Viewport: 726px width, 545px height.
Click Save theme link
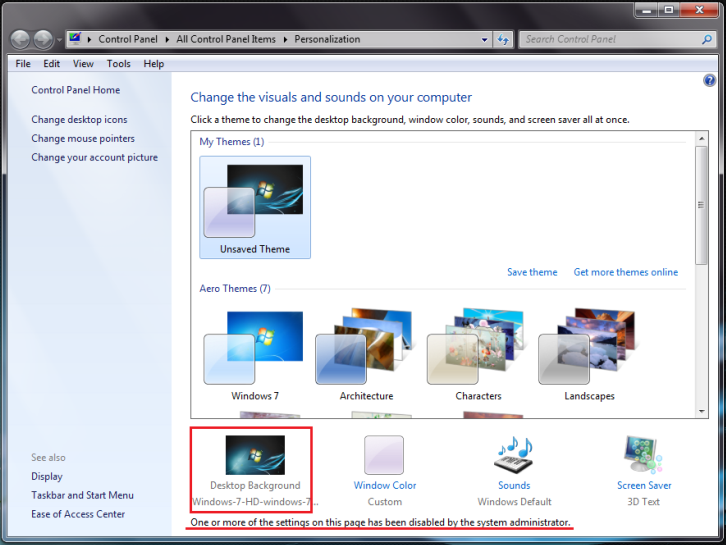coord(532,272)
